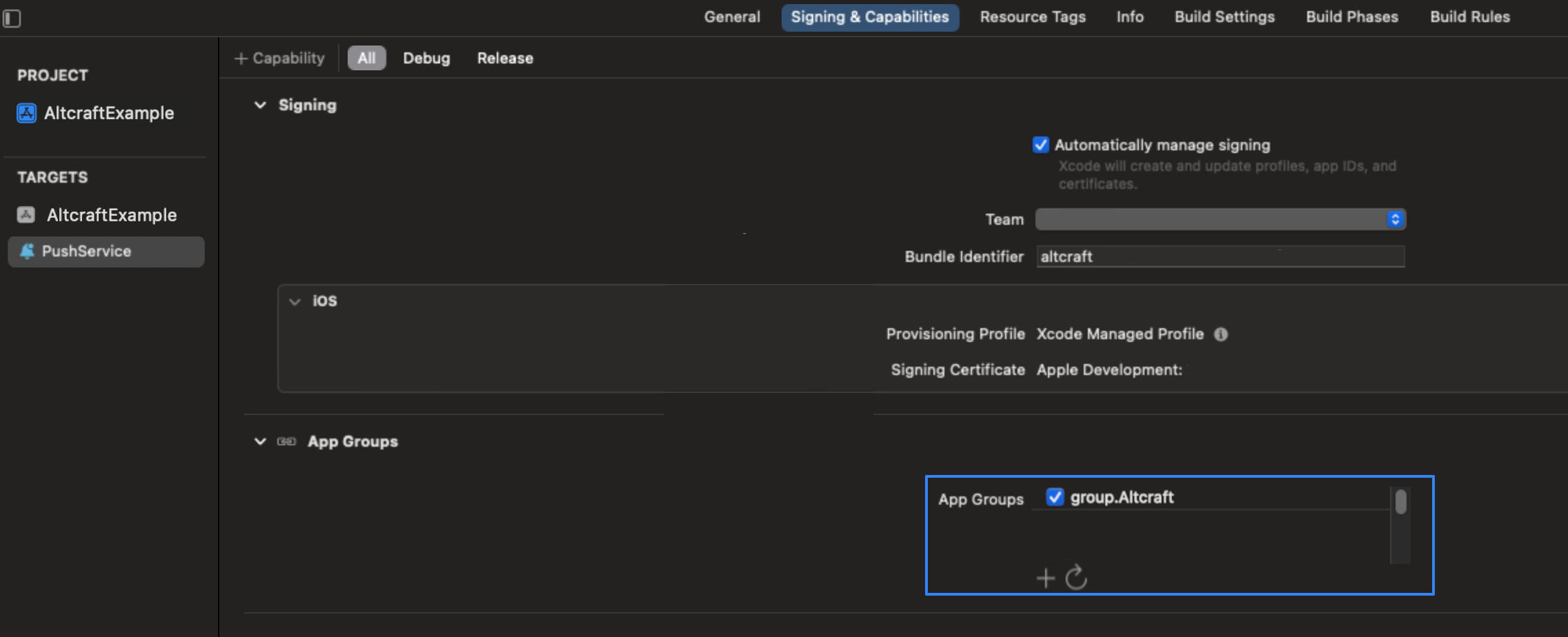Click the 'Xcode Managed Profile' text
The image size is (1568, 637).
click(x=1120, y=334)
